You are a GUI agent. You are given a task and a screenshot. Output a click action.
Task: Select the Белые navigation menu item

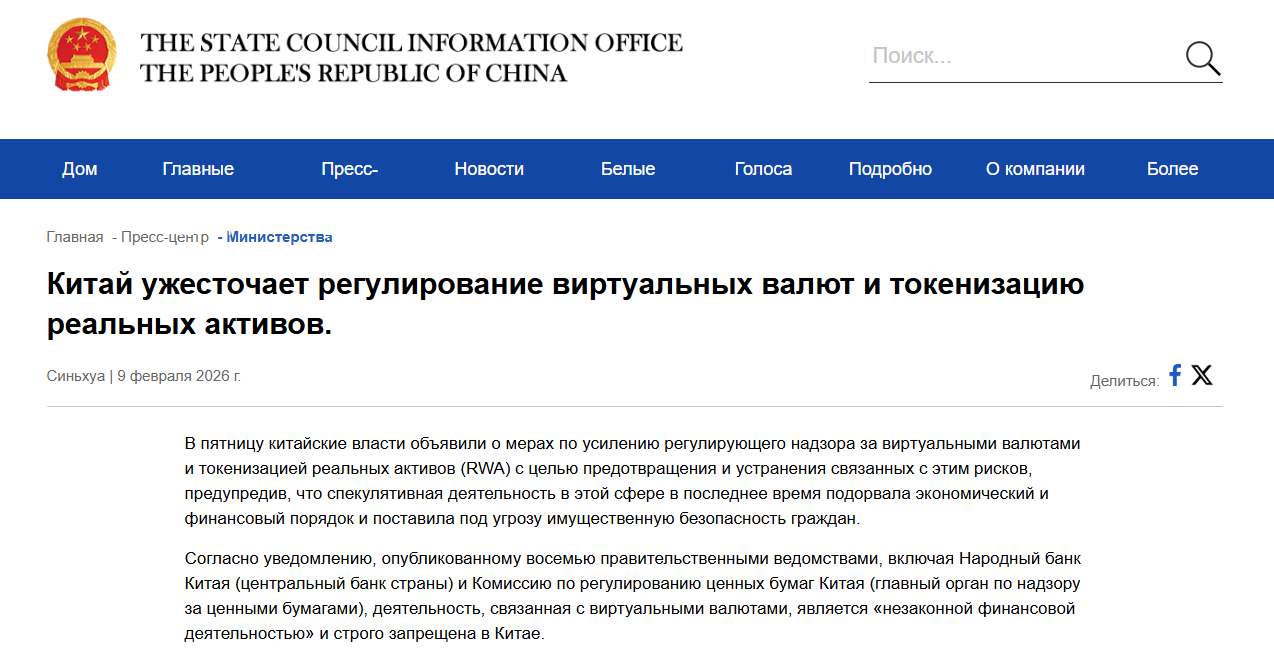[628, 169]
